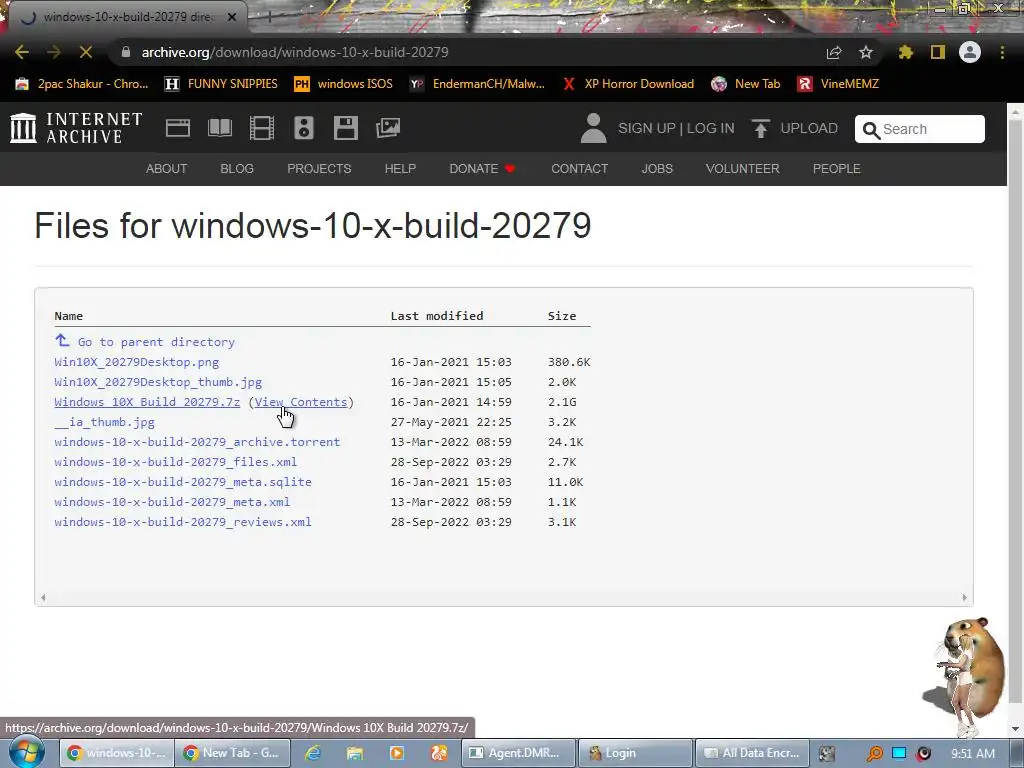1024x768 pixels.
Task: Click Go to parent directory link
Action: coord(144,342)
